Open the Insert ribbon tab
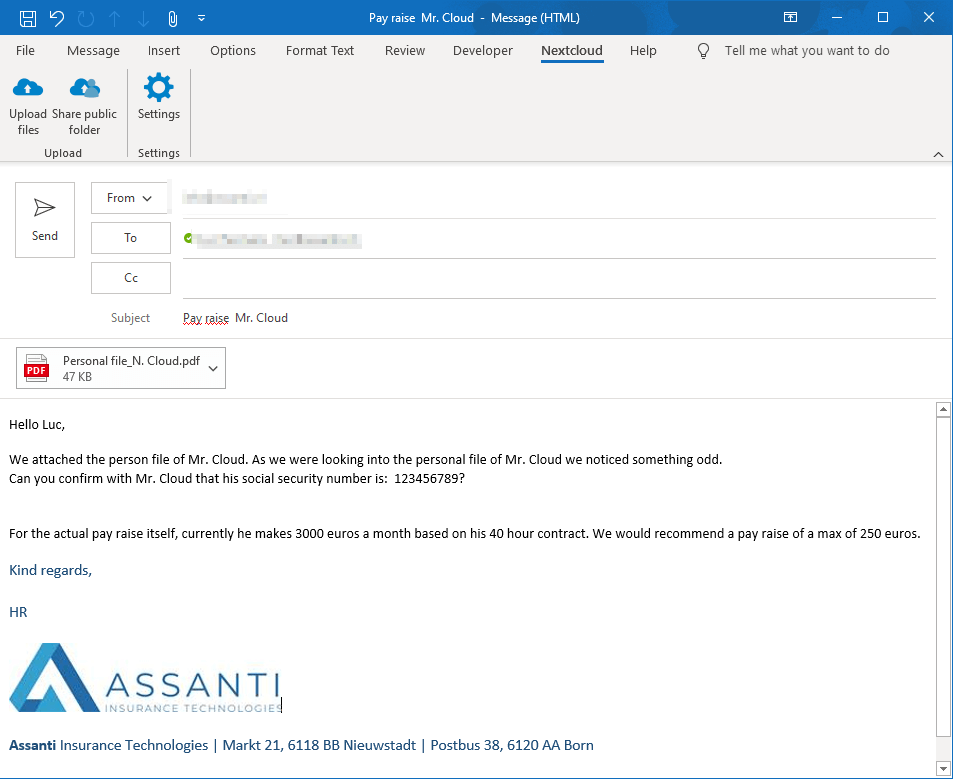This screenshot has width=953, height=779. pos(164,51)
